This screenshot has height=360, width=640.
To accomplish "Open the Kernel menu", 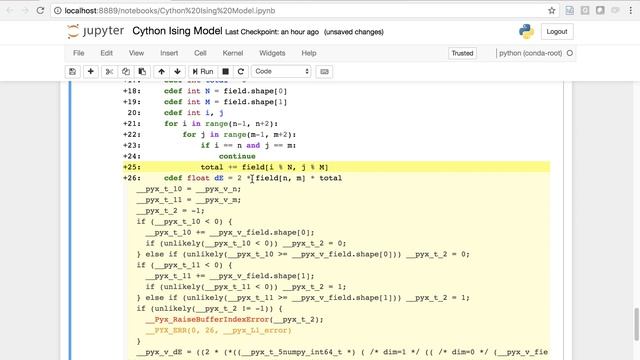I will [233, 53].
